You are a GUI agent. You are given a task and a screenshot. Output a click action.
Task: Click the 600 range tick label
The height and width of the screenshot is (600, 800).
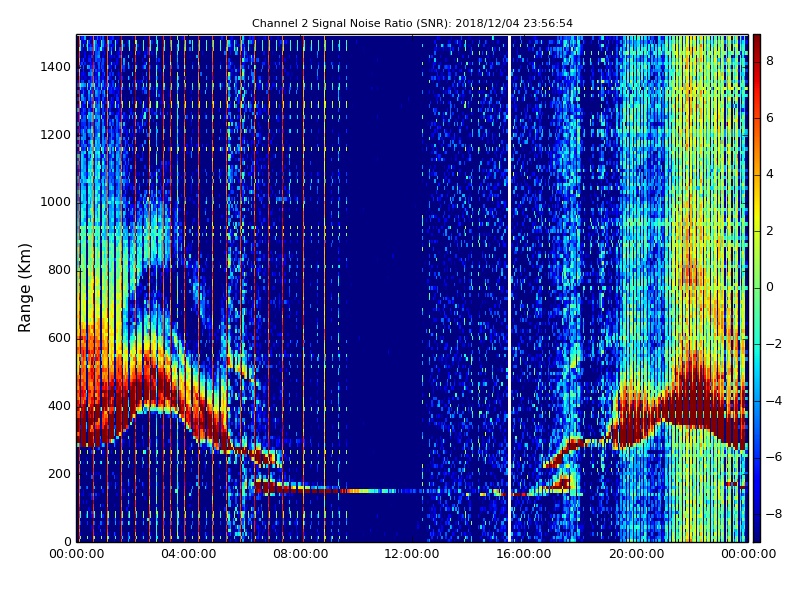59,338
